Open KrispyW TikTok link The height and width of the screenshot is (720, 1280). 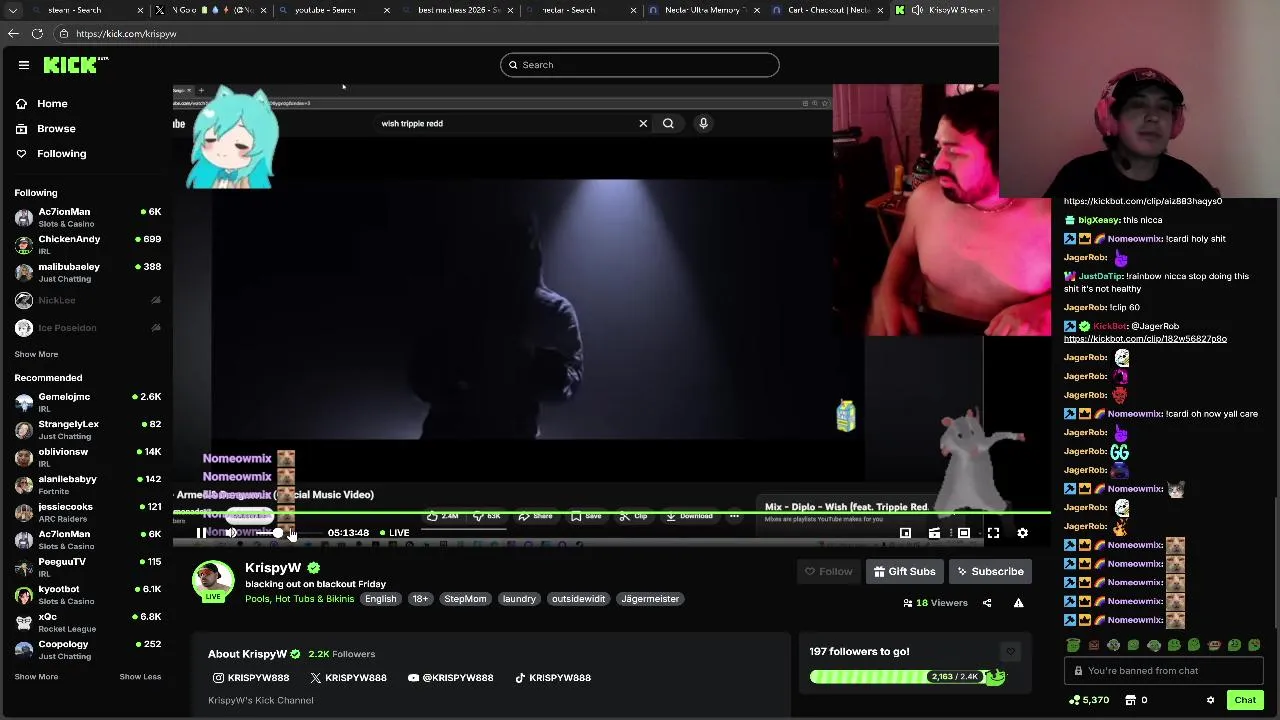(553, 678)
